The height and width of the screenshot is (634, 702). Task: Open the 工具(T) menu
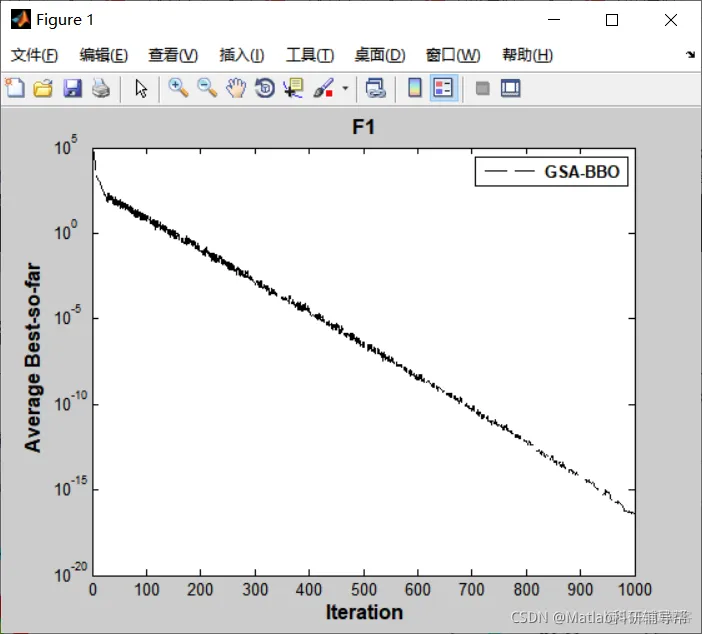click(x=310, y=56)
